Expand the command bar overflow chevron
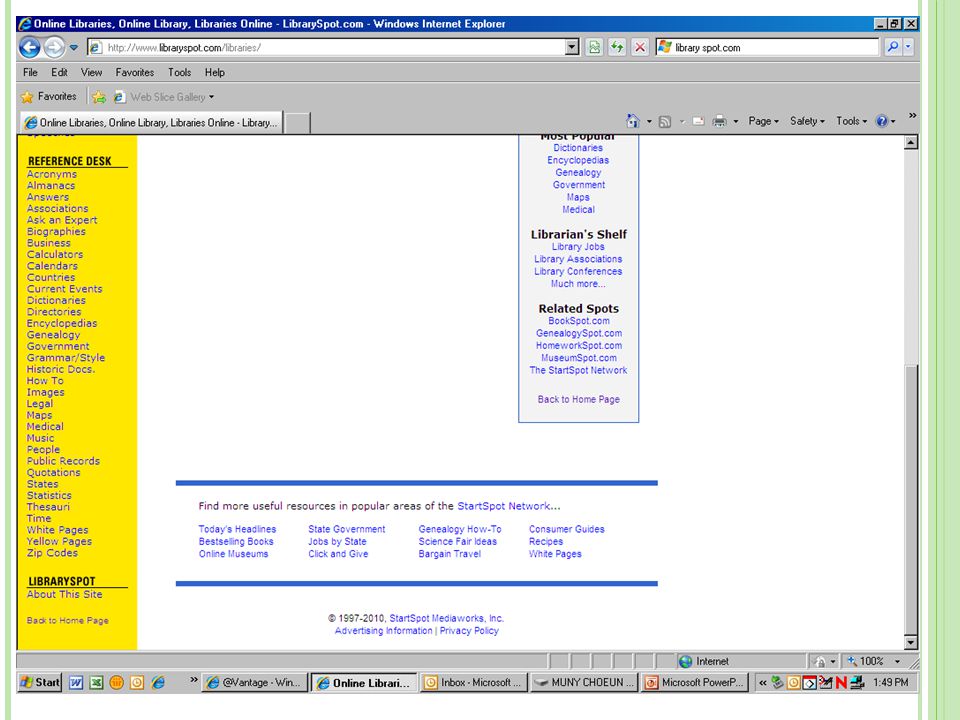The image size is (960, 720). (912, 116)
